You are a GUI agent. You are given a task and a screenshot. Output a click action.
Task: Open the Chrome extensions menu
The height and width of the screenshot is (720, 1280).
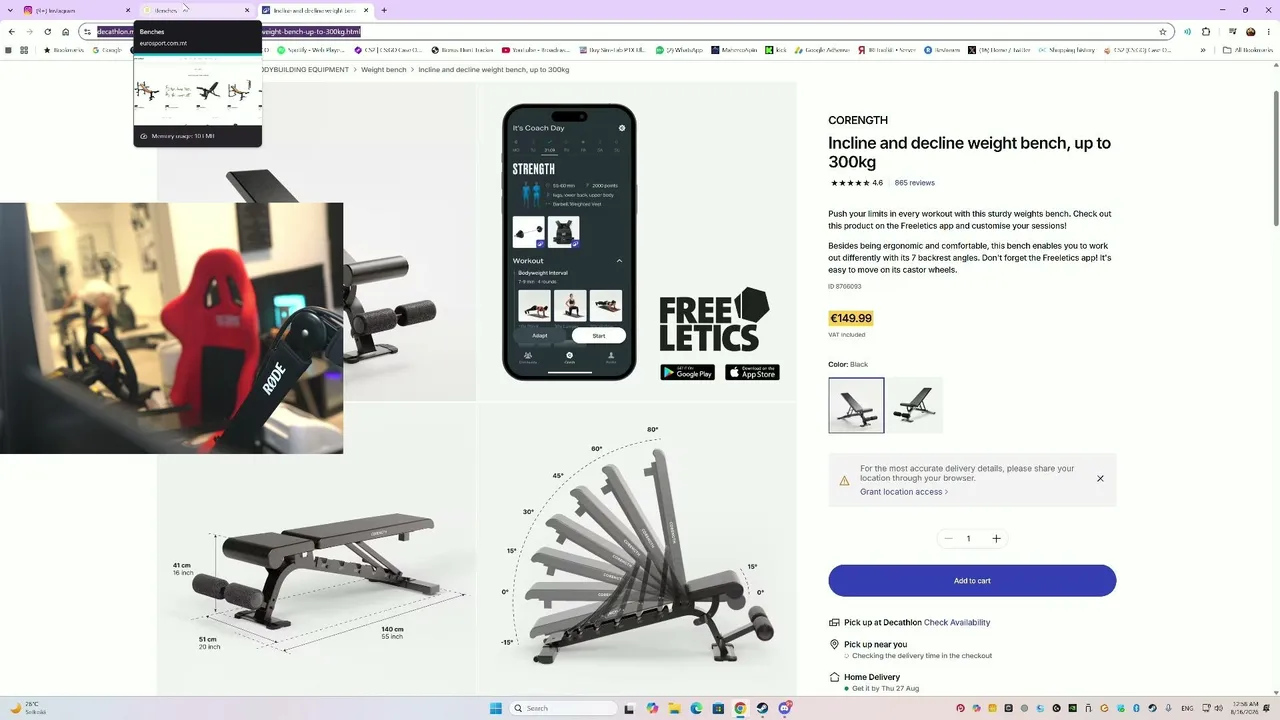(1206, 32)
